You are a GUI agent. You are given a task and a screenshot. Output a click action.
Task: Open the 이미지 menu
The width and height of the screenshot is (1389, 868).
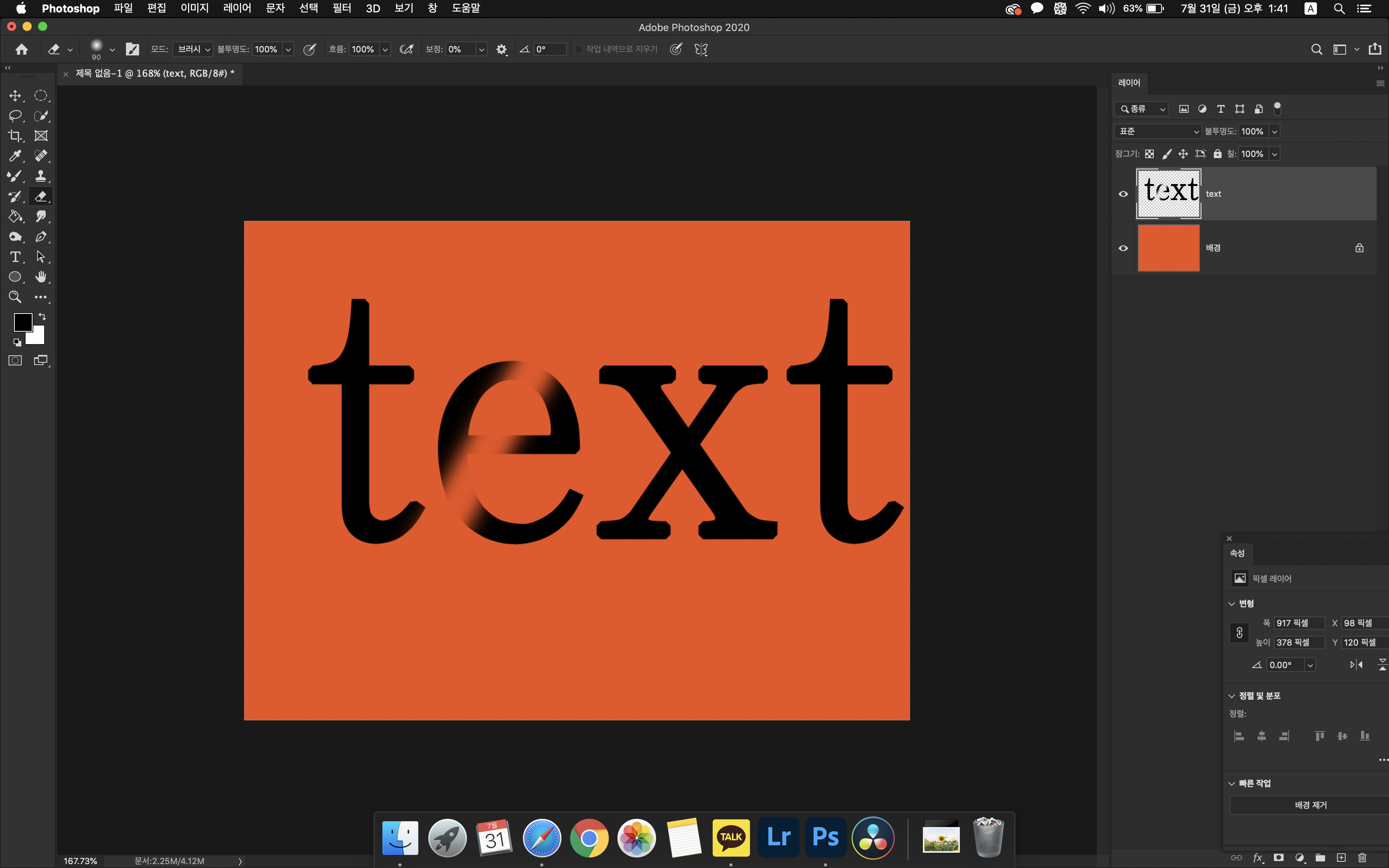194,8
